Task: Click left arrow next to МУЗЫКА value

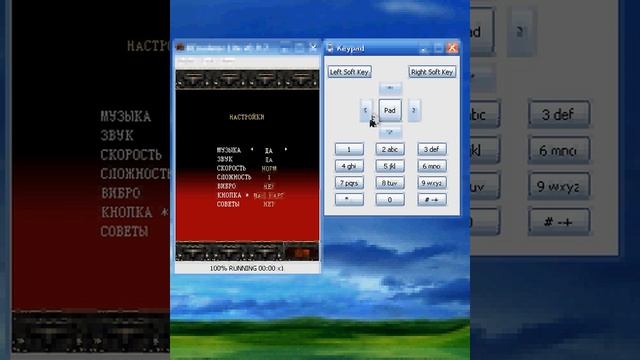Action: click(252, 150)
